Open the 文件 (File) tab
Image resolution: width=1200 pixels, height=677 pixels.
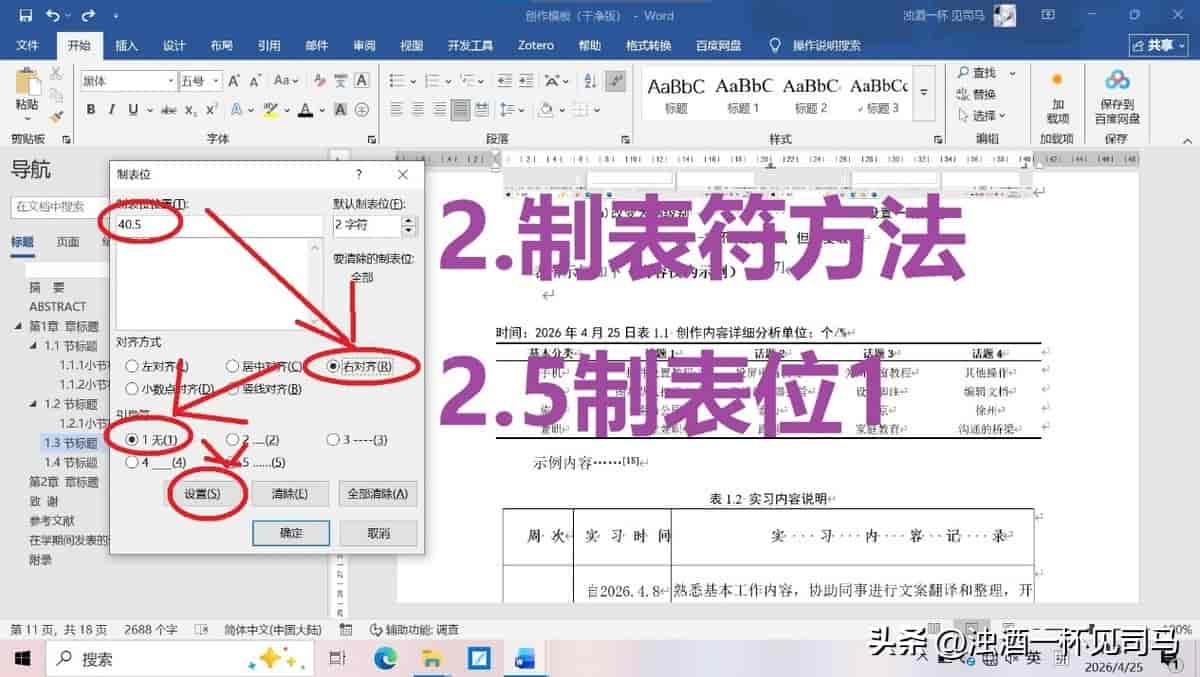(28, 46)
